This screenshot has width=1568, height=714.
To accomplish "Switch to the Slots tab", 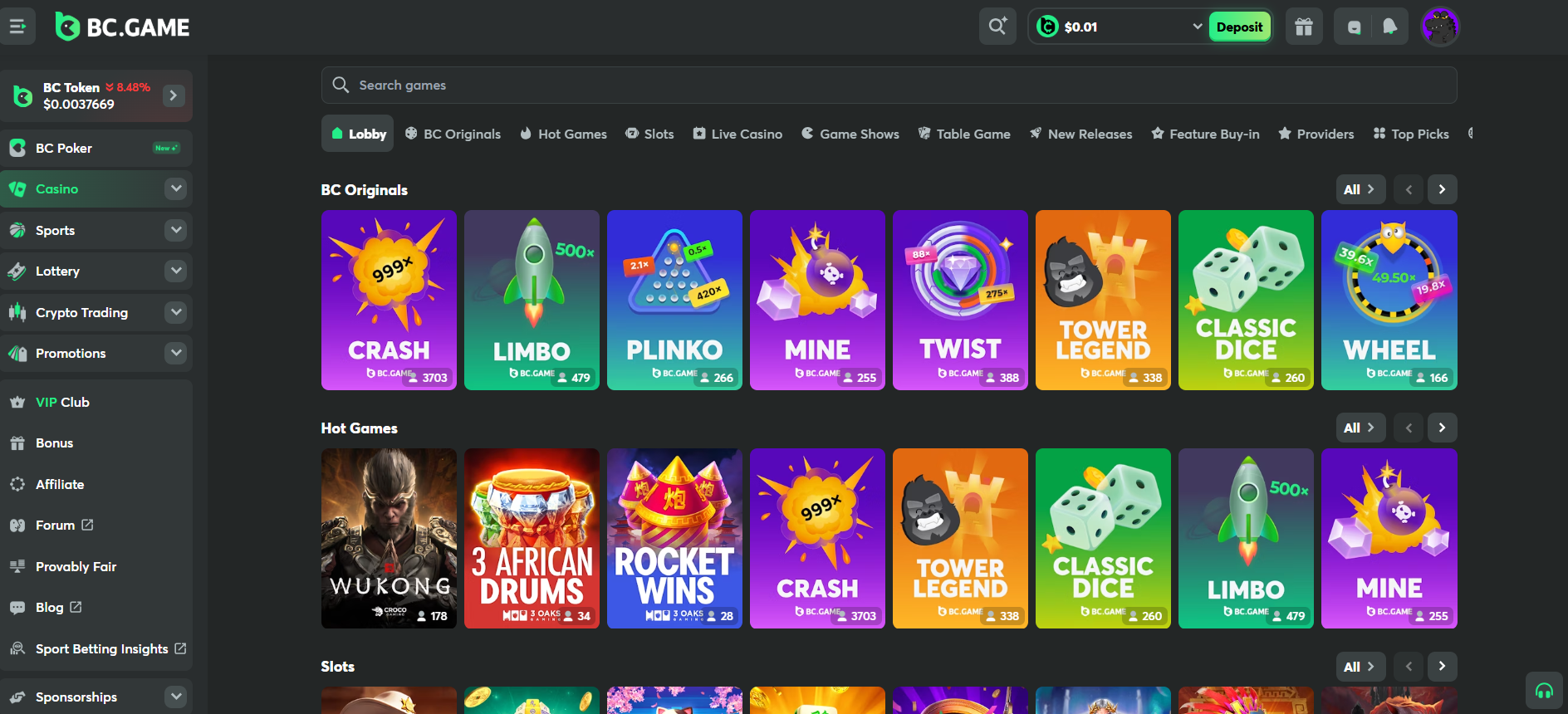I will pos(649,134).
